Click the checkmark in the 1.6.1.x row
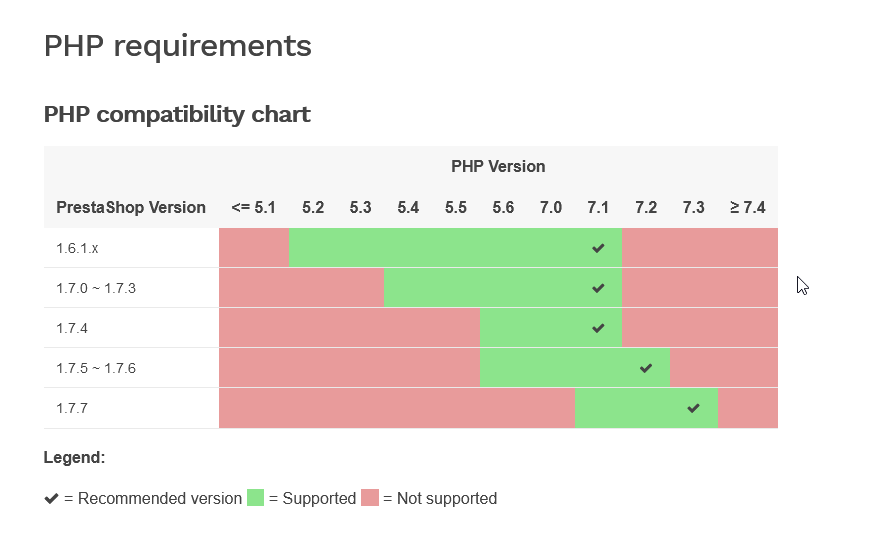The width and height of the screenshot is (887, 534). 598,248
